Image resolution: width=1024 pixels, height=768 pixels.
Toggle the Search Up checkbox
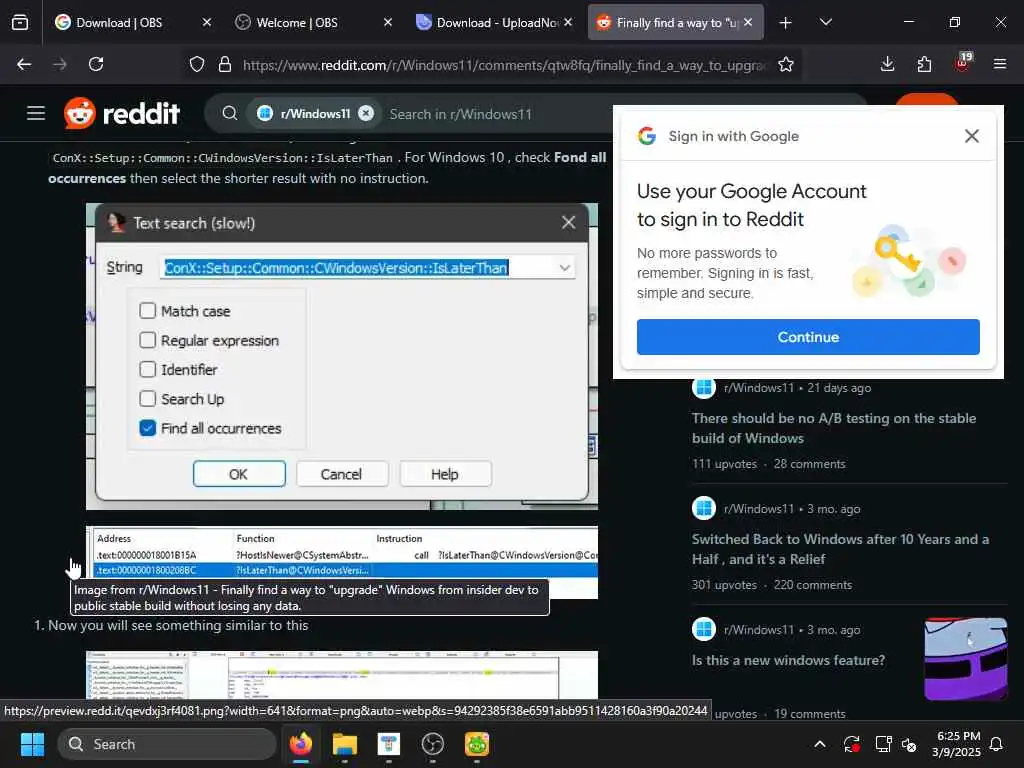(x=148, y=398)
